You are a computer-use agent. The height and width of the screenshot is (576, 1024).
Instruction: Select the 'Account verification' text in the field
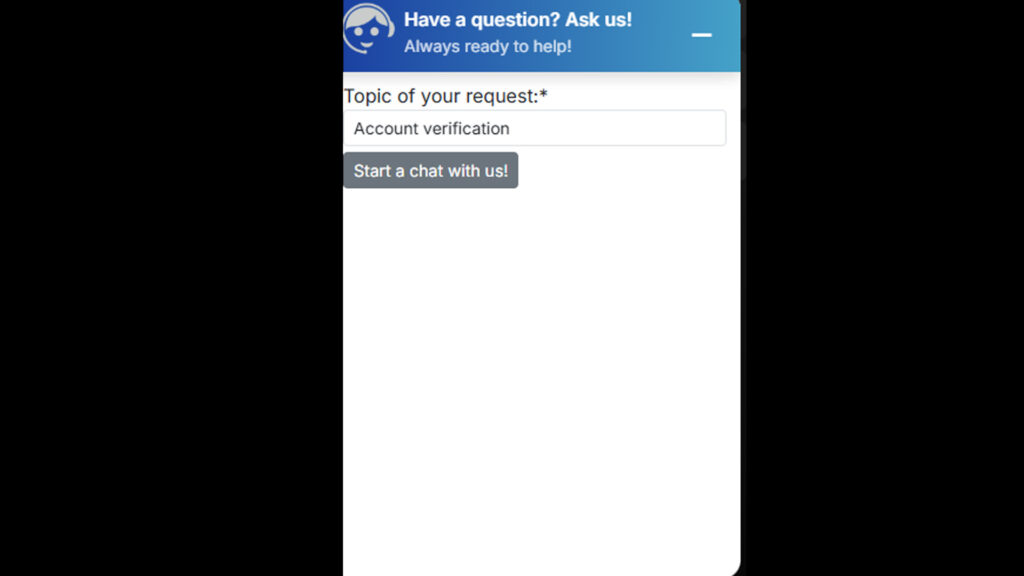431,129
